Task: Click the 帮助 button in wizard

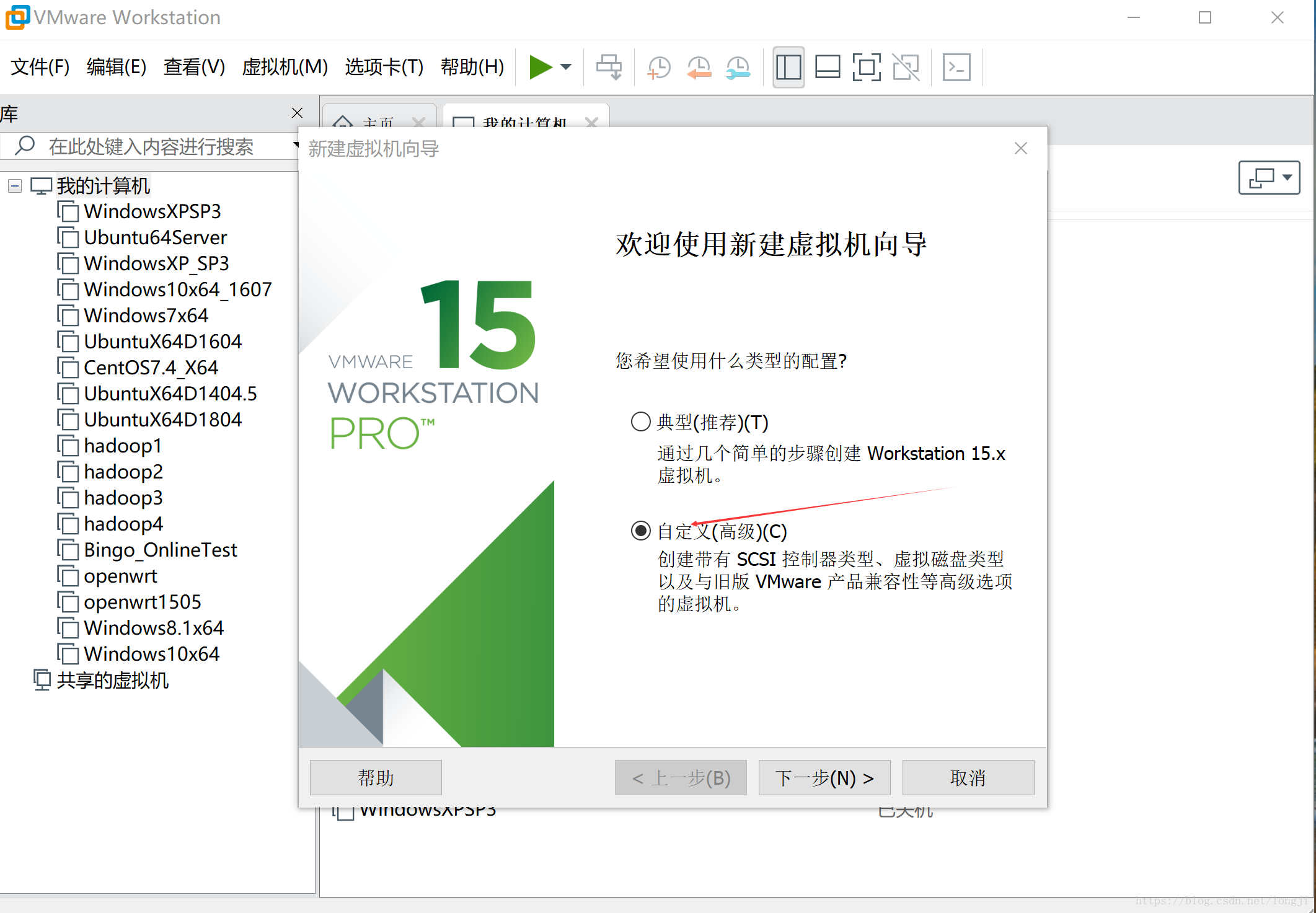Action: coord(376,777)
